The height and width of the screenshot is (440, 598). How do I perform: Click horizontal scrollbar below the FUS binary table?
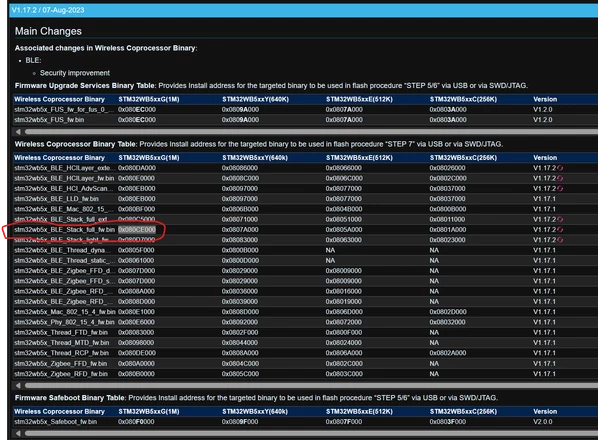tap(311, 132)
